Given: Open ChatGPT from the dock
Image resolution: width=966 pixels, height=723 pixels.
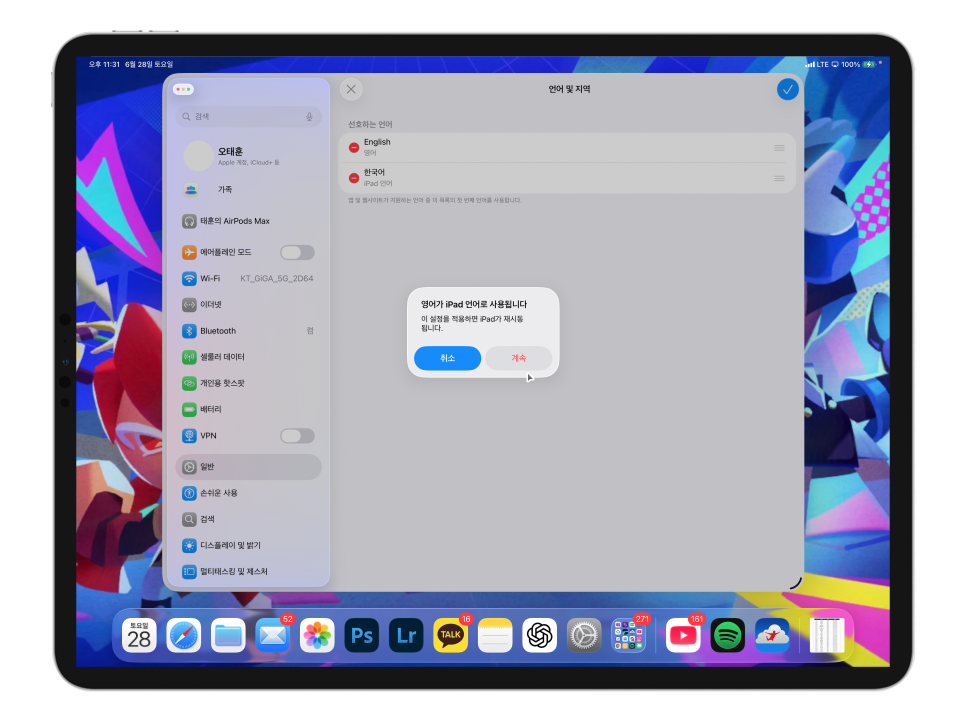Looking at the screenshot, I should [540, 636].
